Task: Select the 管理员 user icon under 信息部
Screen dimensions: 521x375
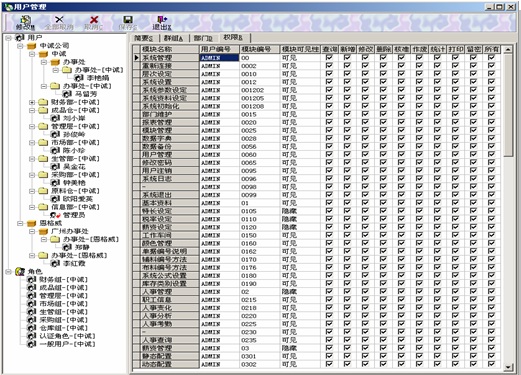Action: click(x=55, y=215)
